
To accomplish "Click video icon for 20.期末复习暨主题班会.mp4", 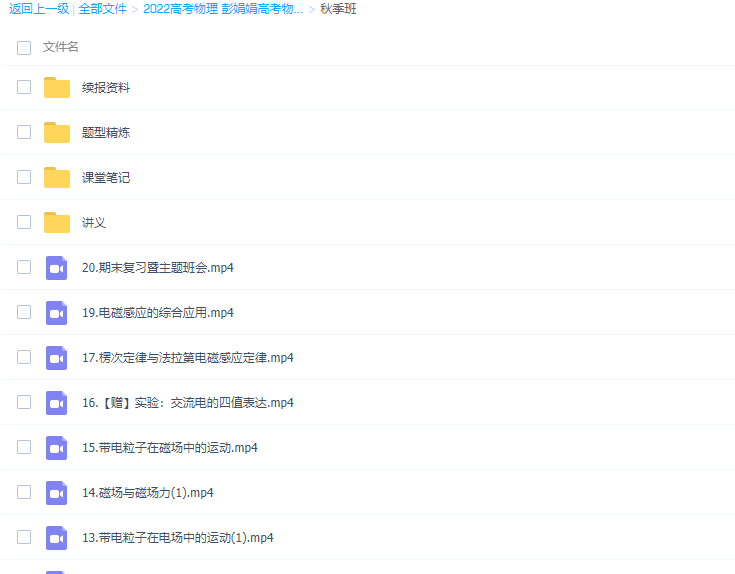I will coord(57,268).
